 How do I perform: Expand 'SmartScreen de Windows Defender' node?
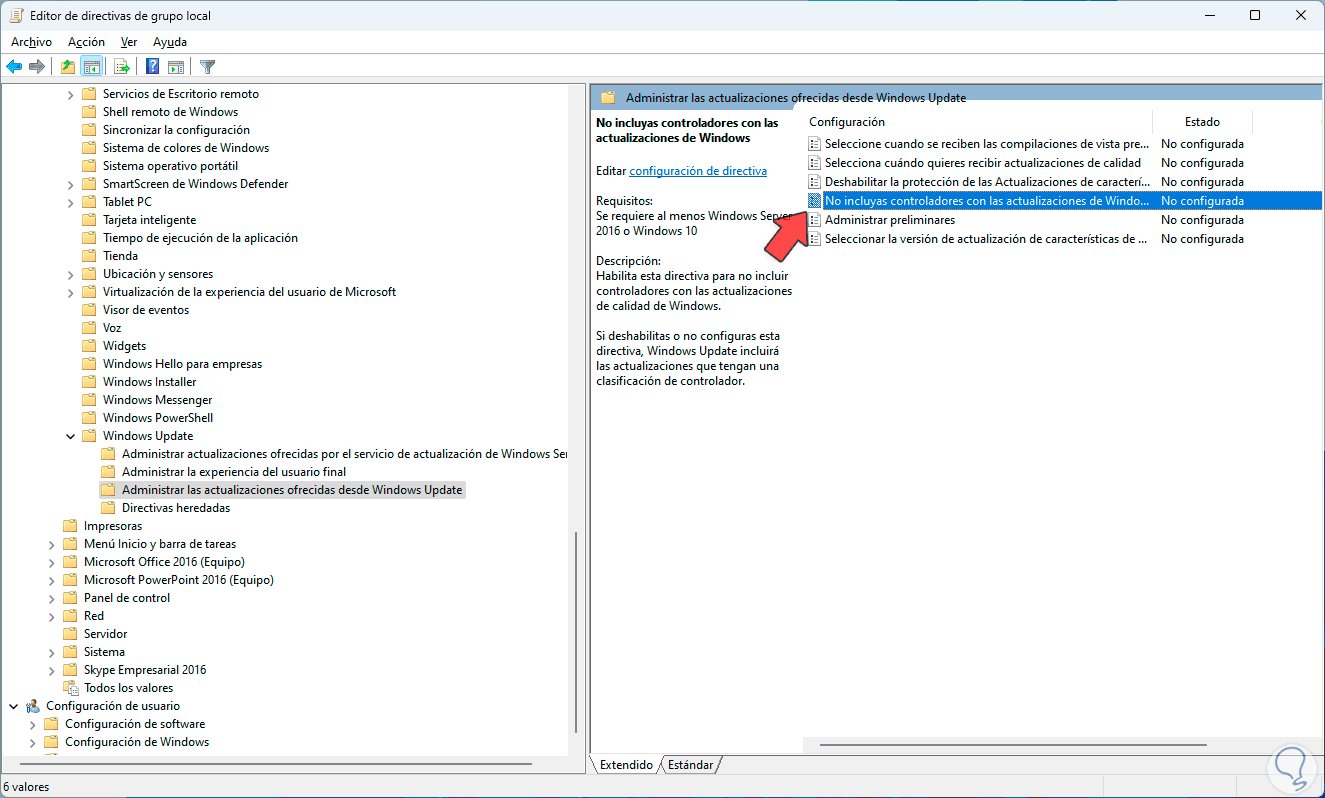click(x=71, y=184)
